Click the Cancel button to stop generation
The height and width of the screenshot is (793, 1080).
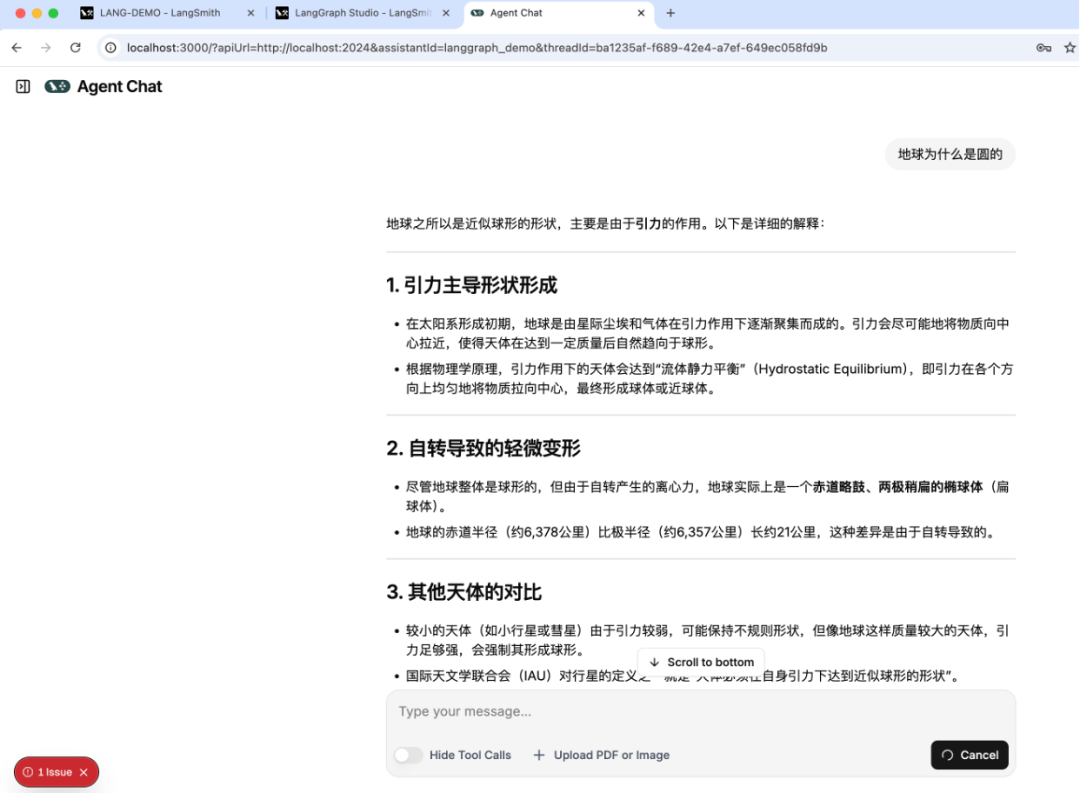(968, 755)
